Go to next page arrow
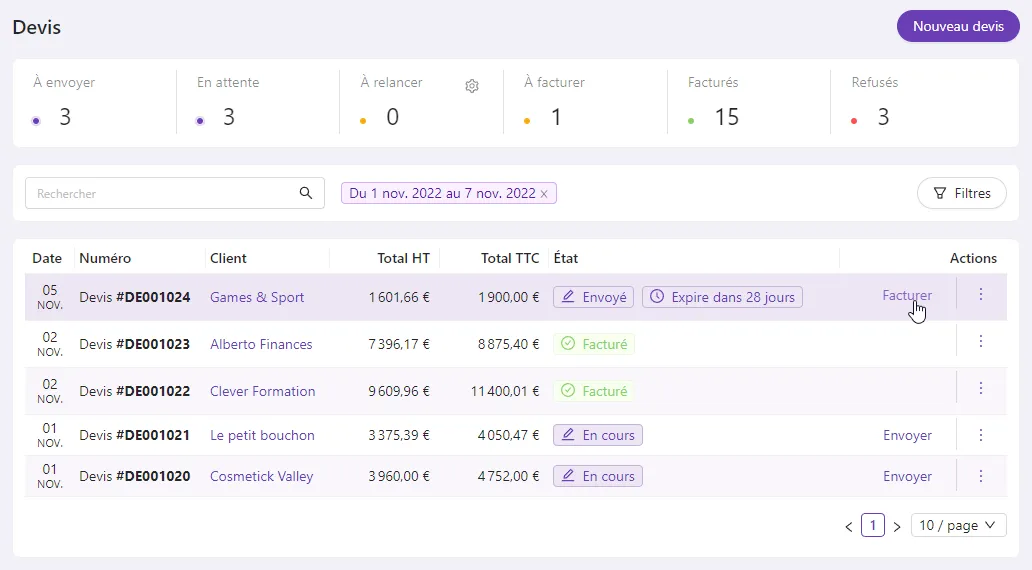The width and height of the screenshot is (1032, 570). pos(896,527)
